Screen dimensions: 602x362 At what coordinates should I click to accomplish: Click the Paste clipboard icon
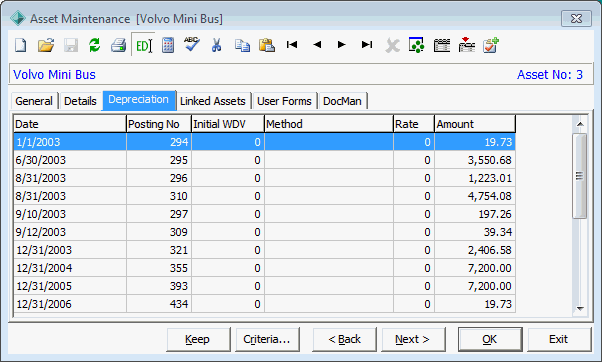[x=267, y=45]
